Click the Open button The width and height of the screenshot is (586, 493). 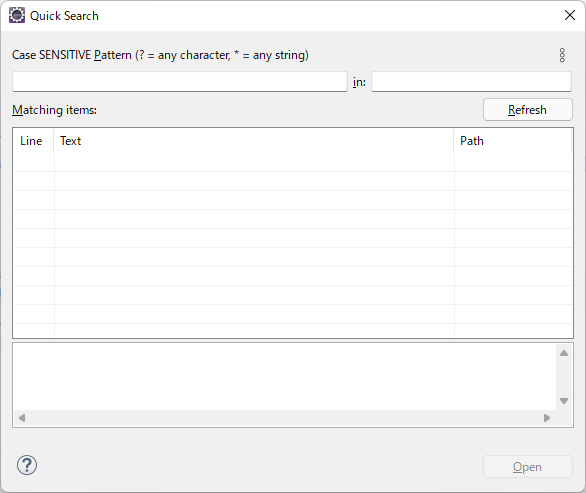tap(528, 466)
